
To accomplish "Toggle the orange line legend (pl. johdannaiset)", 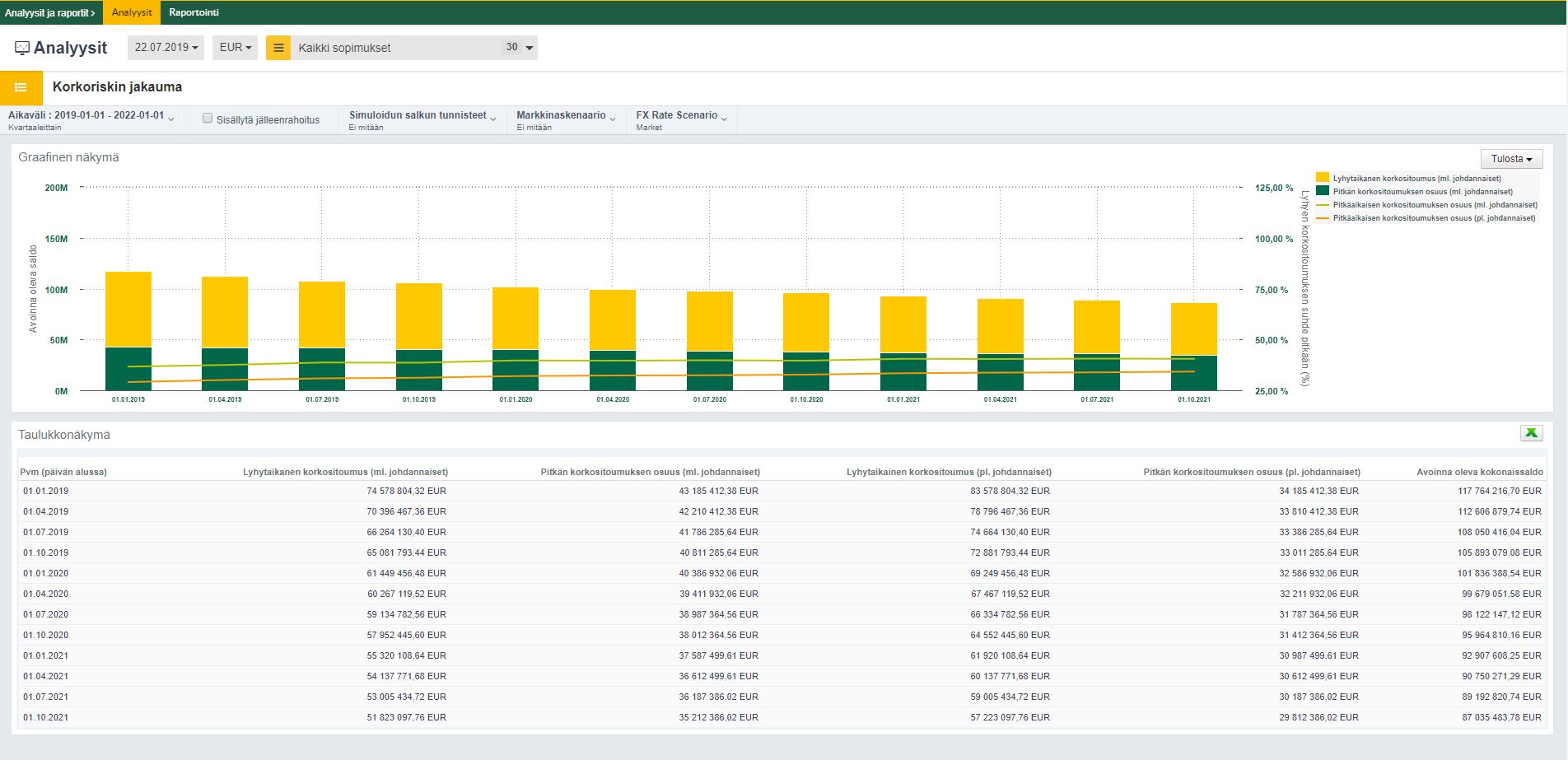I will 1433,218.
